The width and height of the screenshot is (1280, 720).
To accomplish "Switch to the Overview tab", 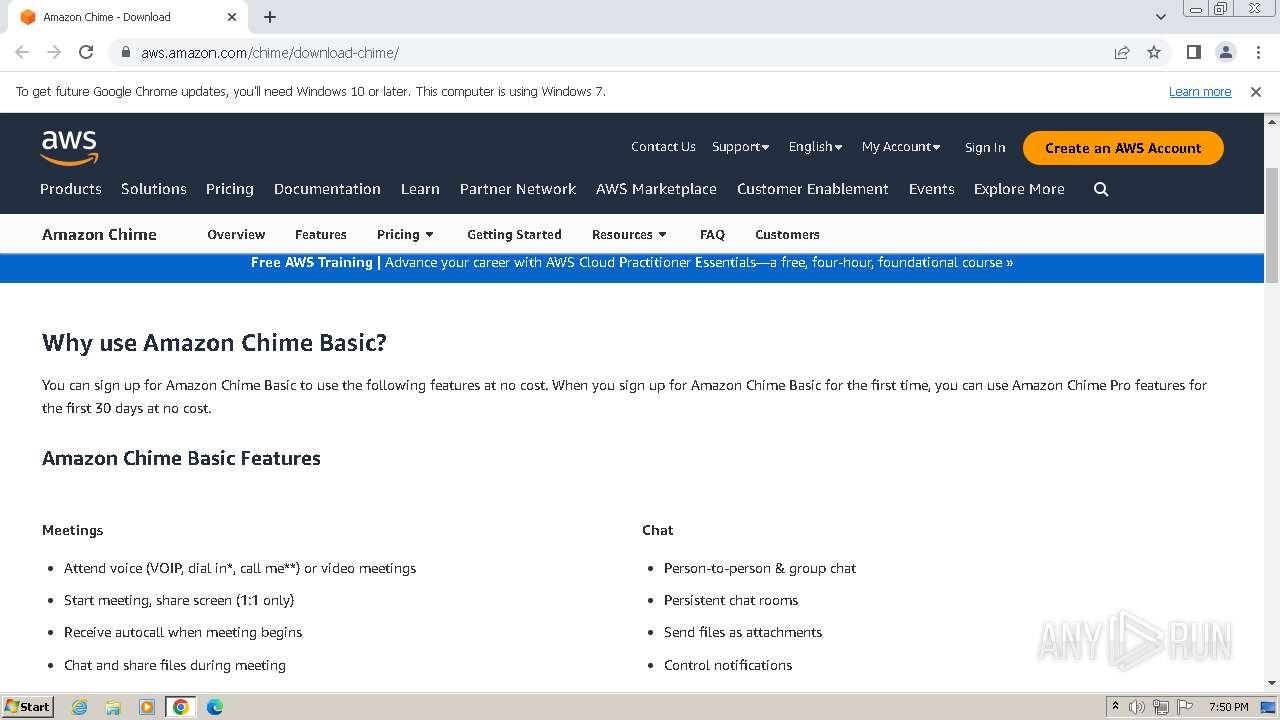I will coord(236,235).
